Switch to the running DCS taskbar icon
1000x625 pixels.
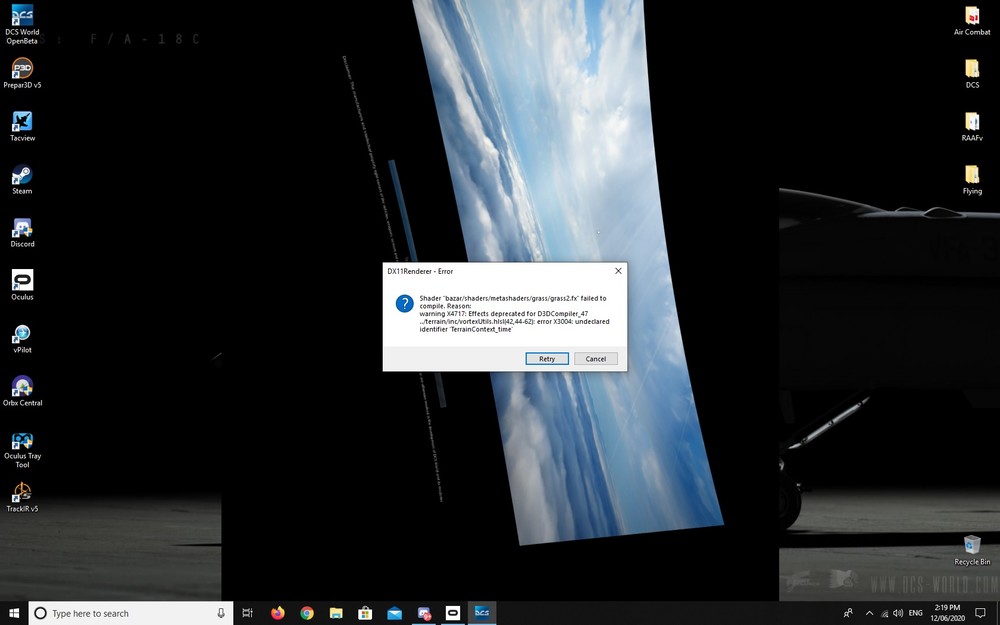coord(481,612)
